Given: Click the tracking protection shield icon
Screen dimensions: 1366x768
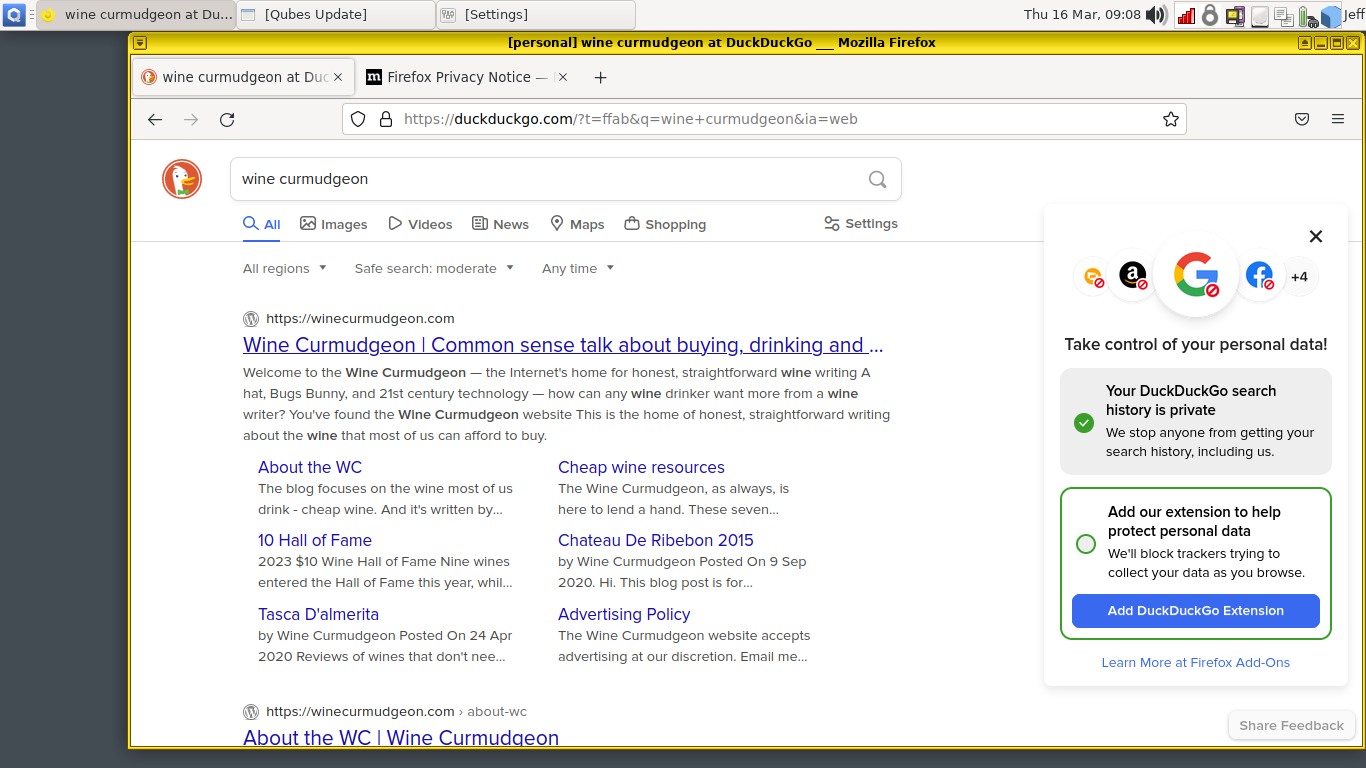Looking at the screenshot, I should tap(358, 119).
